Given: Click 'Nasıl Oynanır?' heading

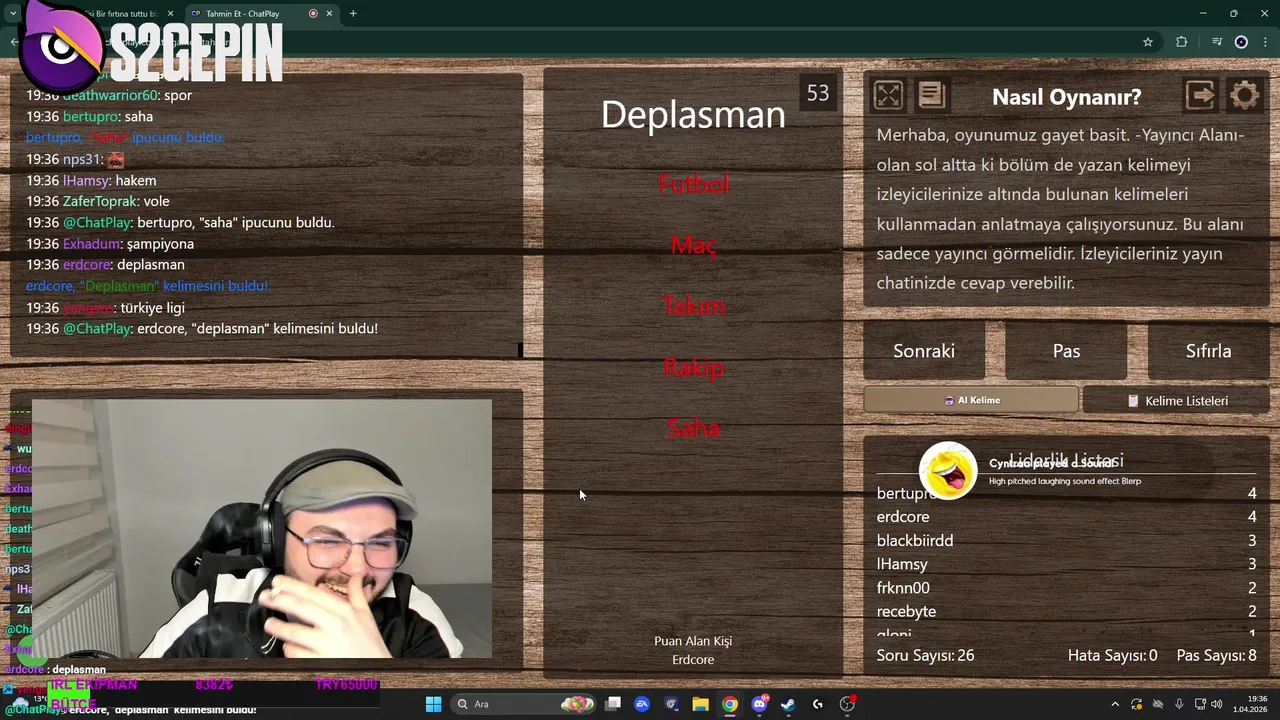Looking at the screenshot, I should pyautogui.click(x=1066, y=97).
